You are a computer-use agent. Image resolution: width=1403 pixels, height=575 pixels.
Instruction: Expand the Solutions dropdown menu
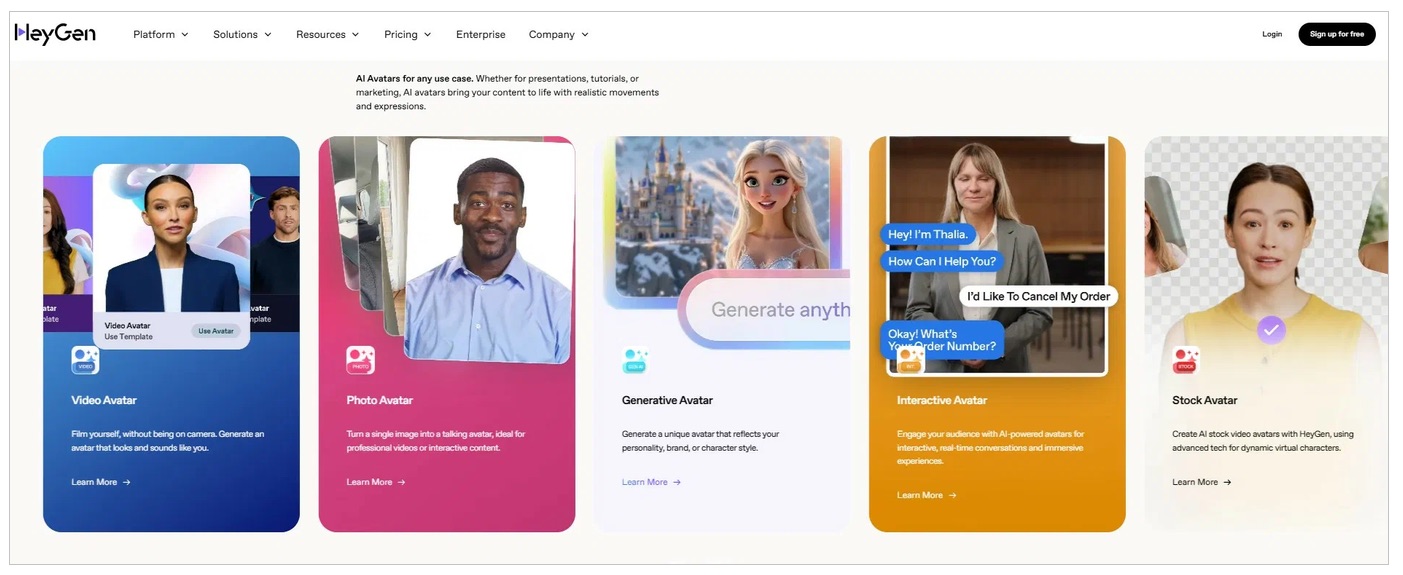click(242, 34)
